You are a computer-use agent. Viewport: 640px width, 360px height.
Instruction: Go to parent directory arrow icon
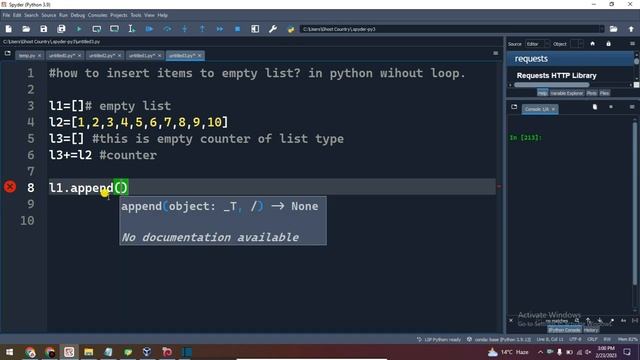[x=631, y=29]
